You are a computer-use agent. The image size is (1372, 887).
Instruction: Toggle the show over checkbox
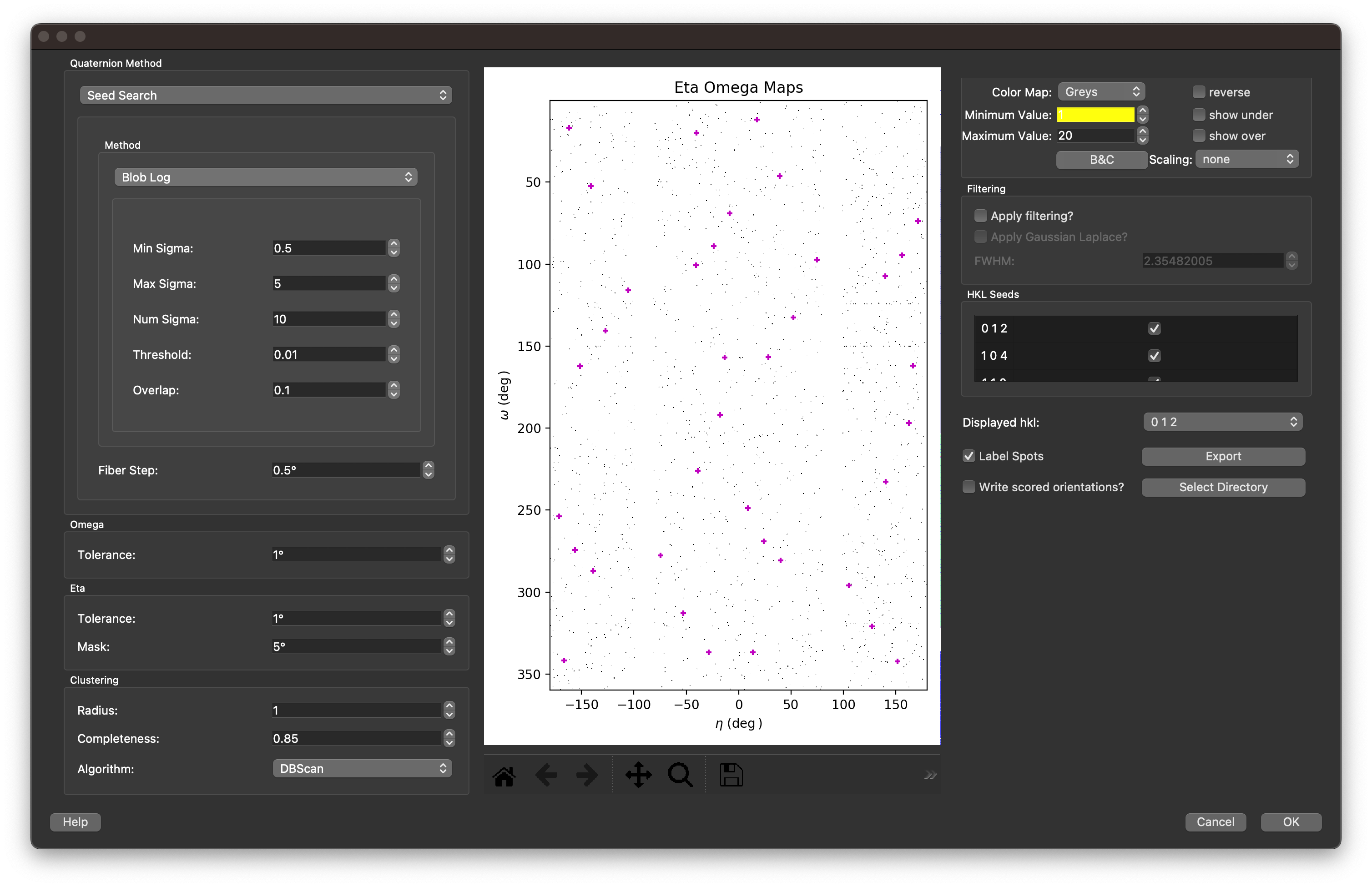(1199, 136)
